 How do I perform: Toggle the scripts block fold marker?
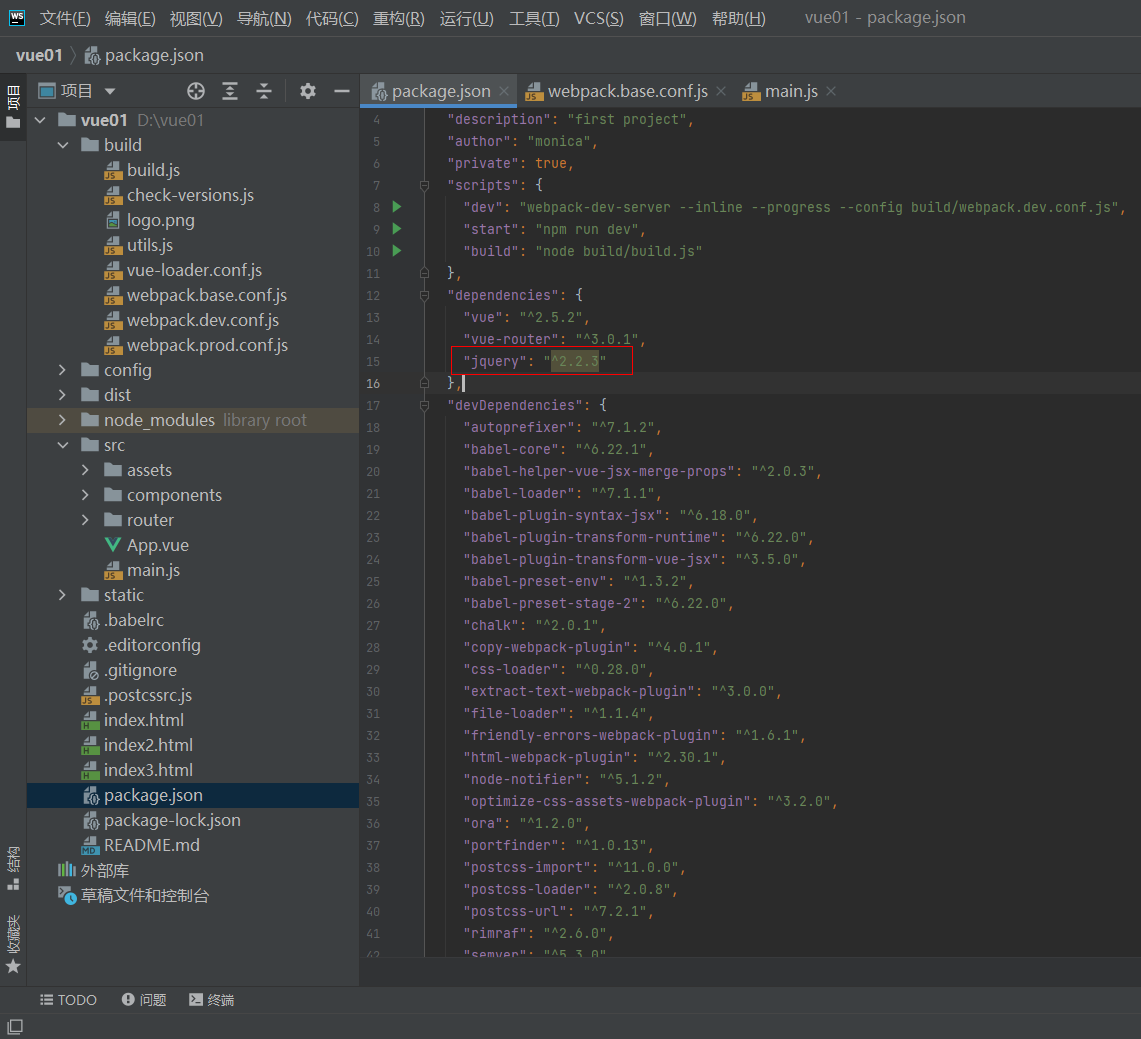(424, 185)
